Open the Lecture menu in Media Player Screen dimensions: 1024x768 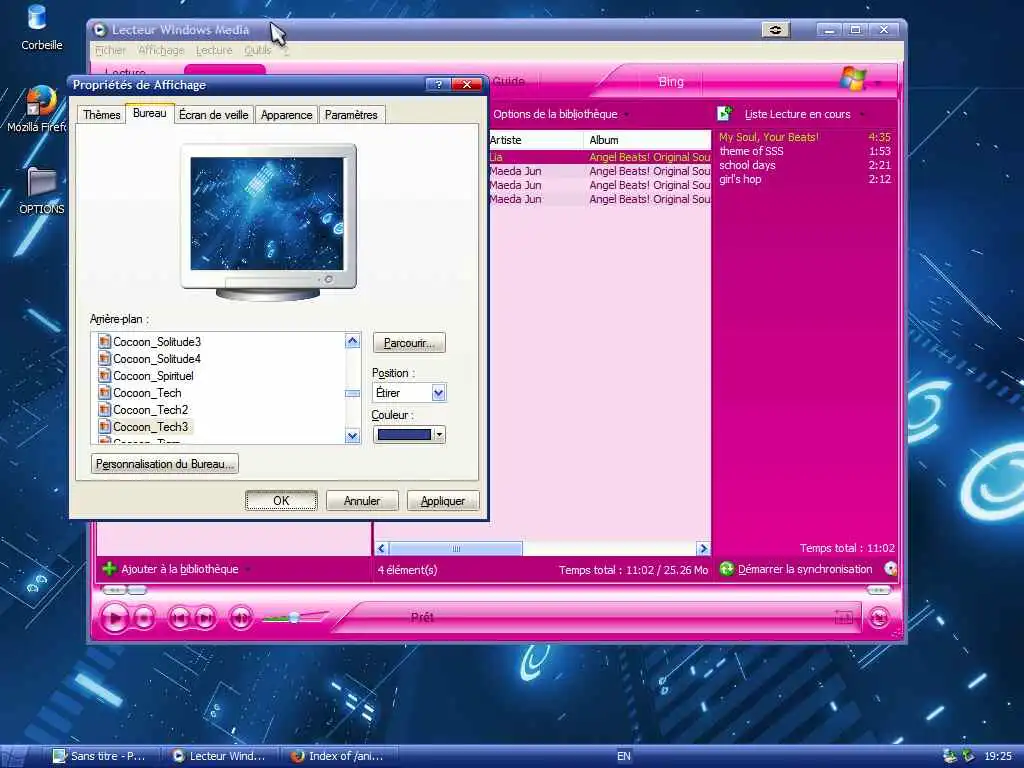click(214, 50)
